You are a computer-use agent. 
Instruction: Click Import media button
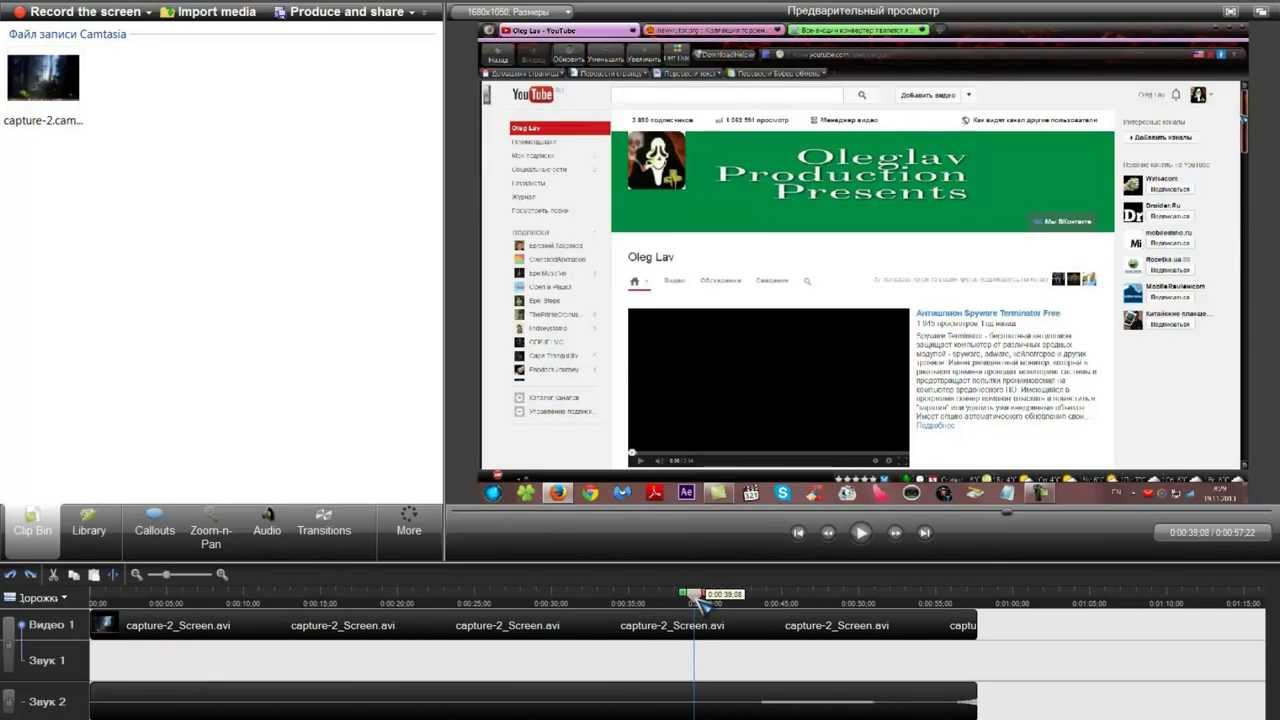coord(208,12)
